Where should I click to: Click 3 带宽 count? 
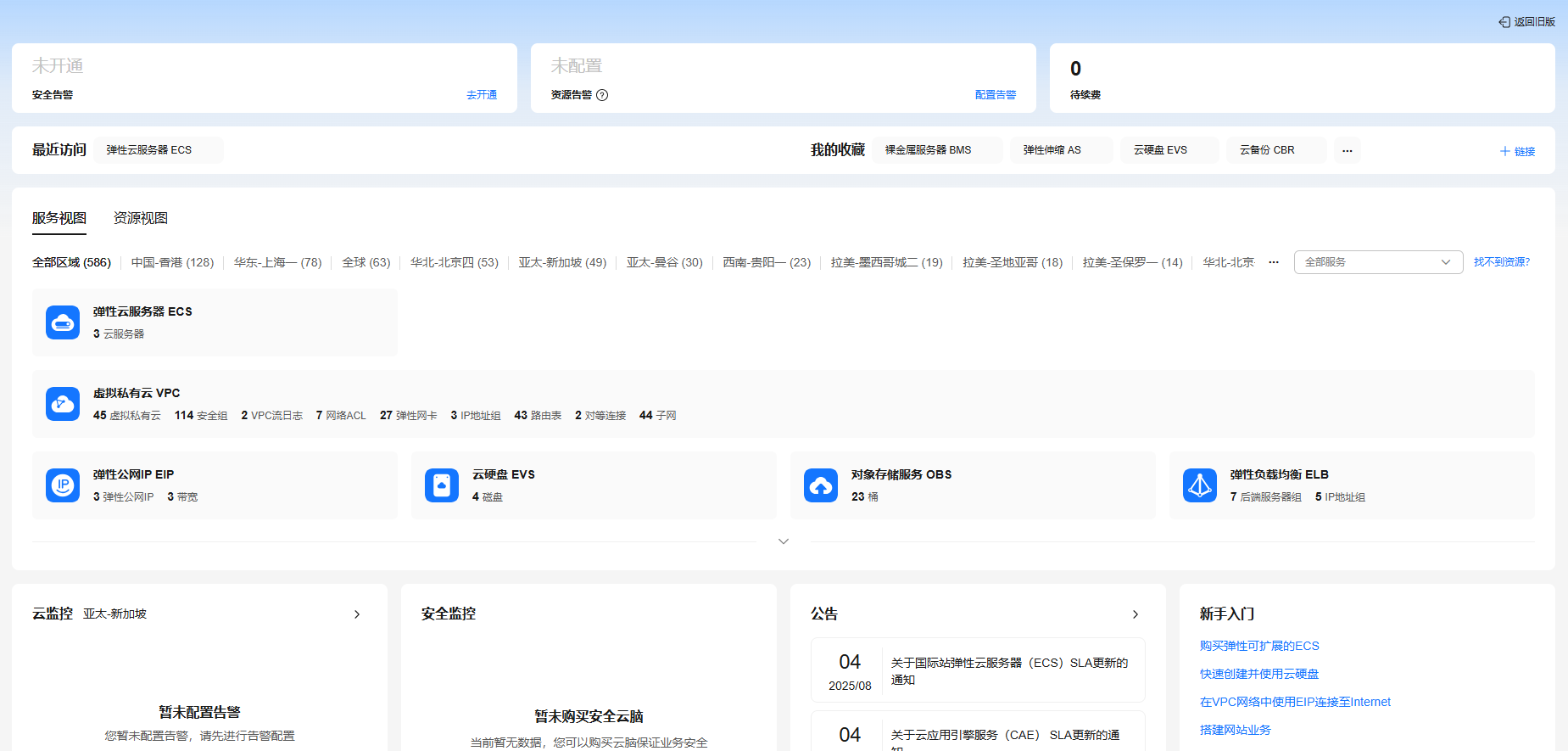(182, 496)
